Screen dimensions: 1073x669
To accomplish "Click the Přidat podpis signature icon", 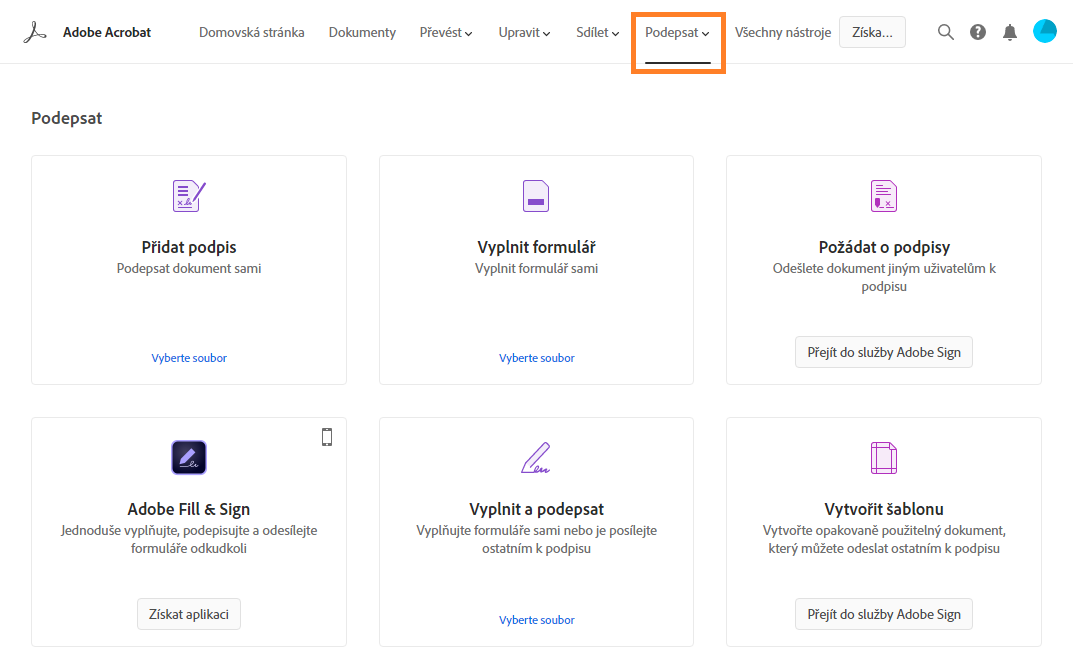I will click(189, 195).
